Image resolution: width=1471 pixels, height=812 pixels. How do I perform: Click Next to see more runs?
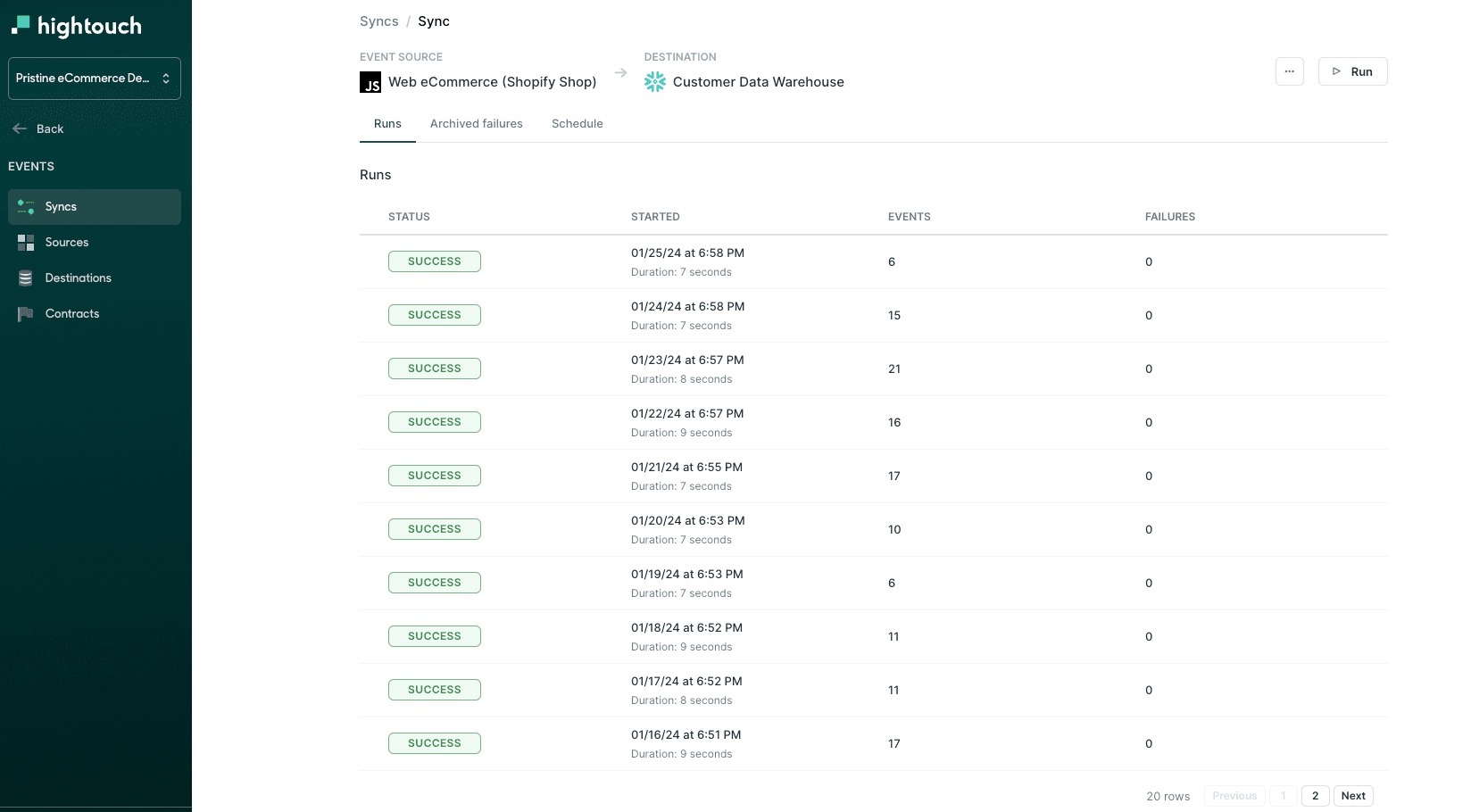(x=1352, y=795)
